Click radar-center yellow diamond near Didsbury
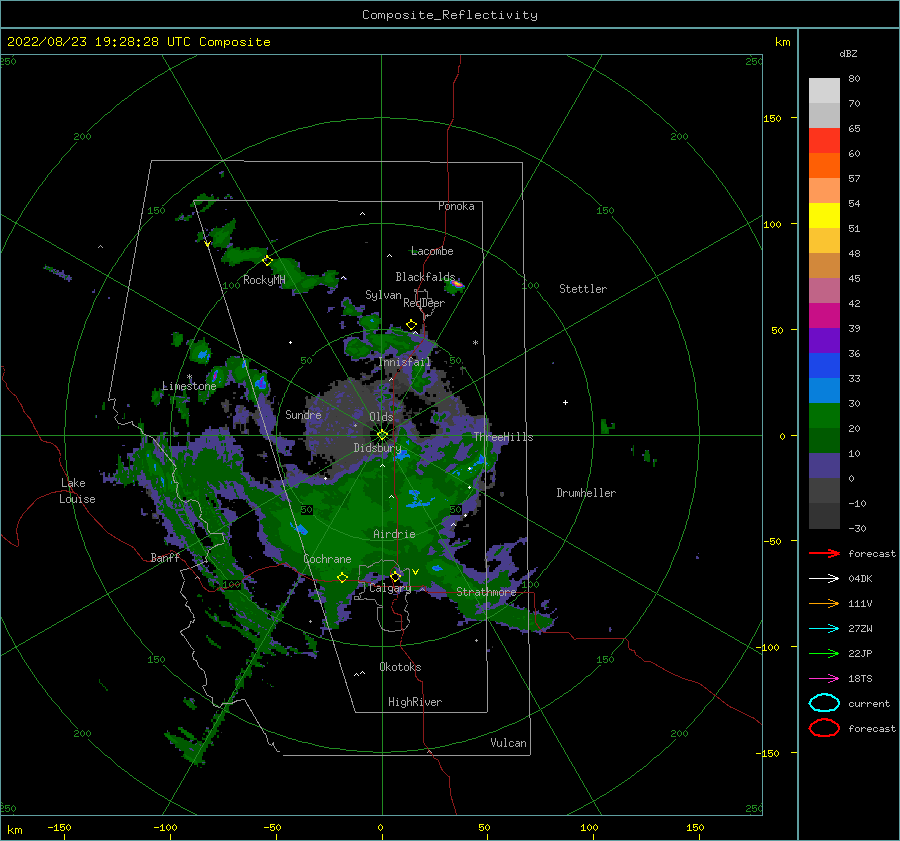This screenshot has height=841, width=900. point(382,435)
